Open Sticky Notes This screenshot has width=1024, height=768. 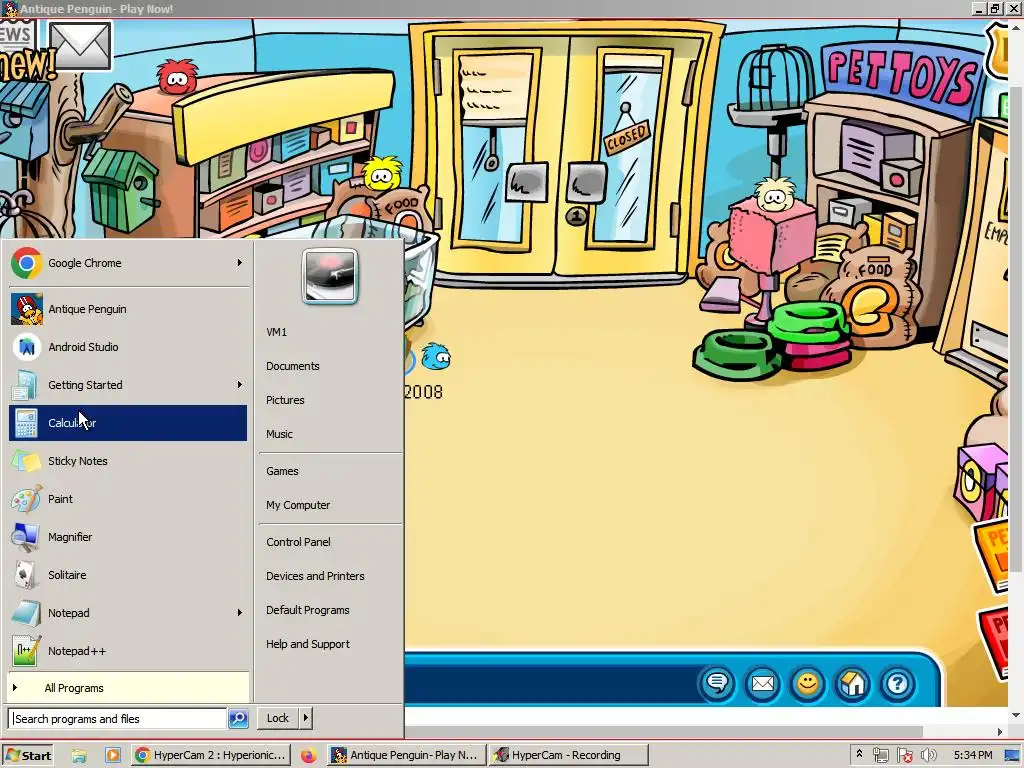128,460
